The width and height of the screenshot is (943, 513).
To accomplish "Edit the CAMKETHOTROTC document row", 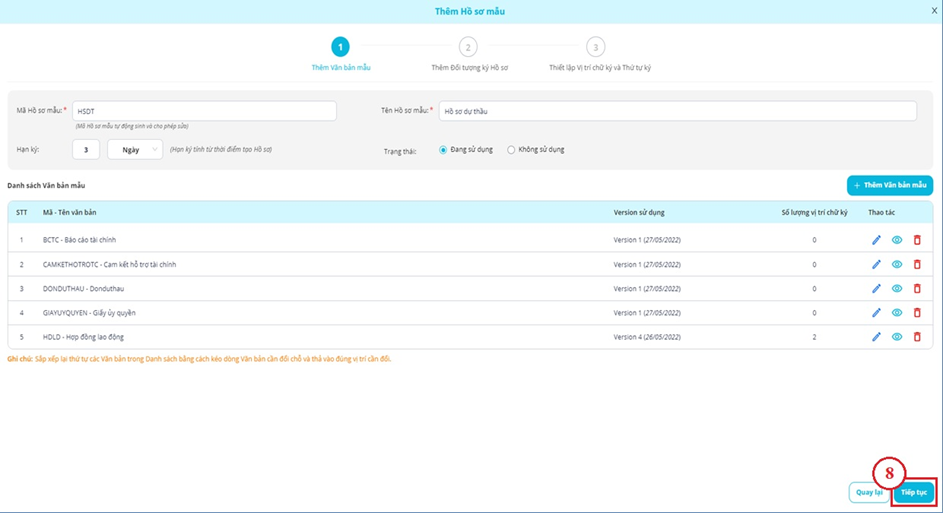I will 876,264.
